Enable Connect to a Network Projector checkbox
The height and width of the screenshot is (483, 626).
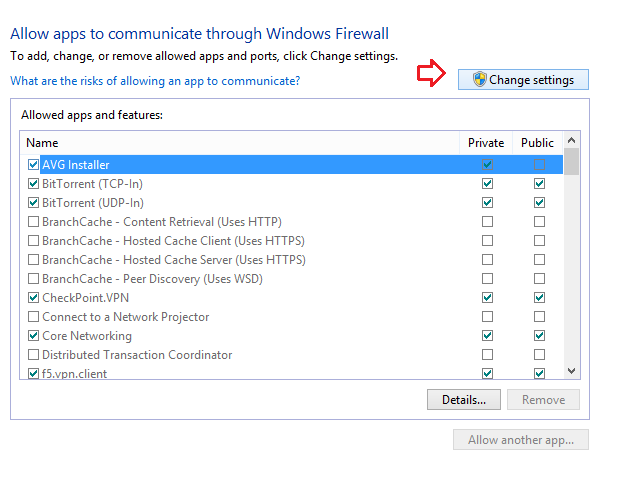[x=34, y=317]
